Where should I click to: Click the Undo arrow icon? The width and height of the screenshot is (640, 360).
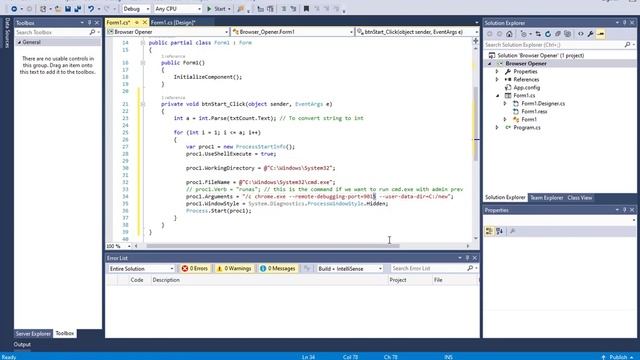coord(91,9)
